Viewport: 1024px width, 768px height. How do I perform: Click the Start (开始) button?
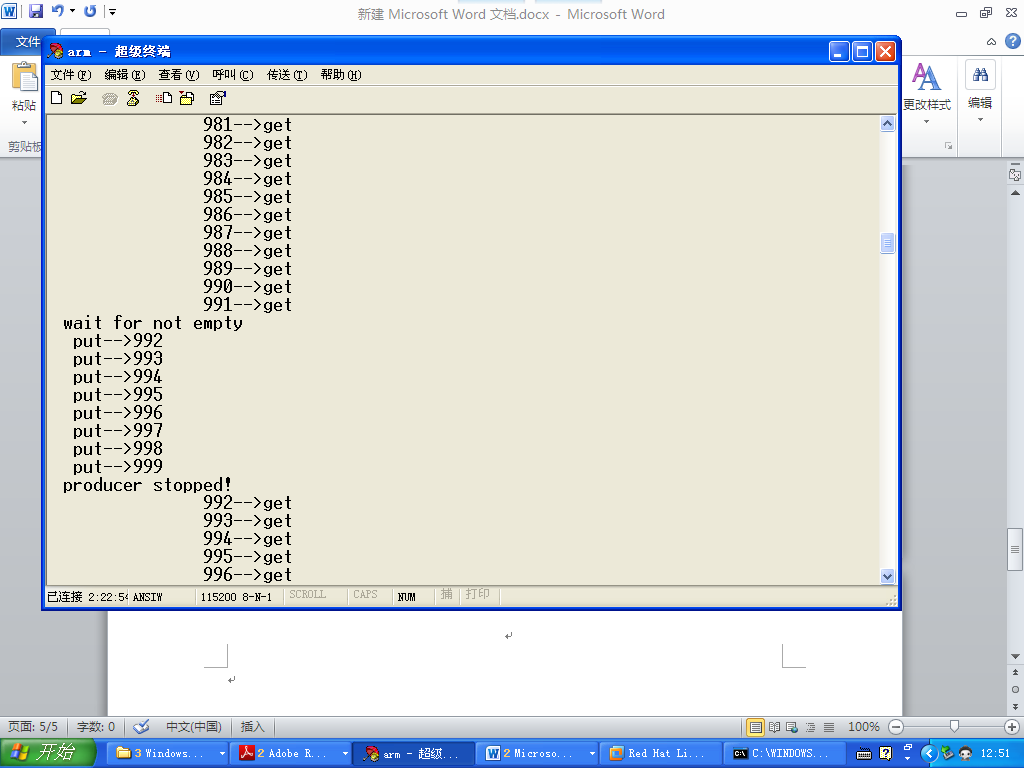coord(48,753)
